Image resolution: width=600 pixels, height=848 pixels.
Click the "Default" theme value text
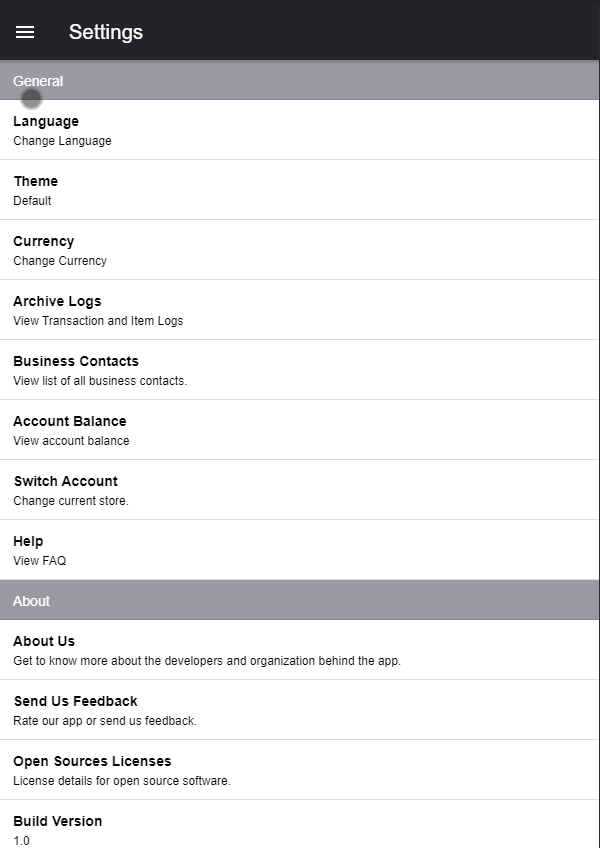click(x=32, y=201)
